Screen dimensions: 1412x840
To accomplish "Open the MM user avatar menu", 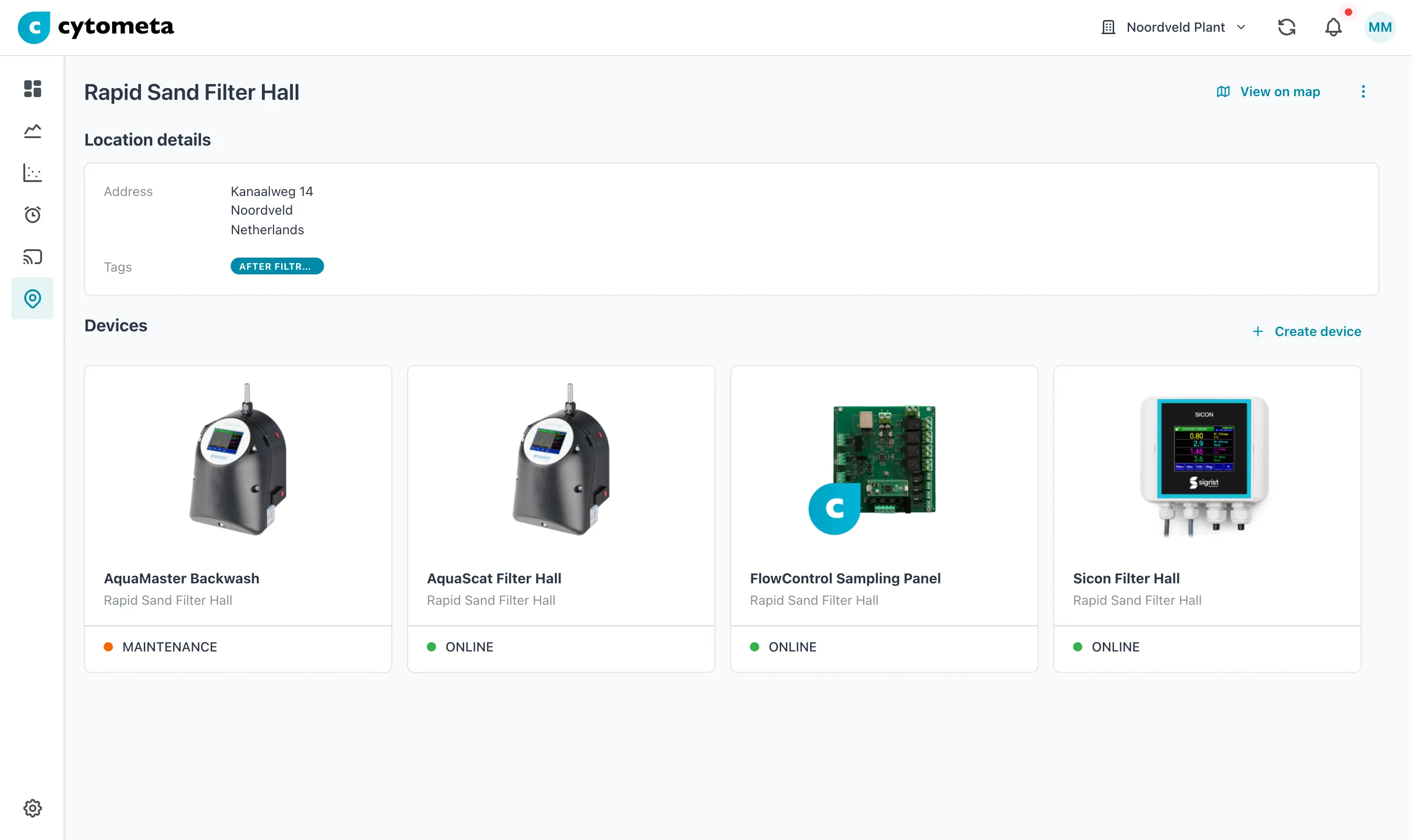I will [1379, 27].
